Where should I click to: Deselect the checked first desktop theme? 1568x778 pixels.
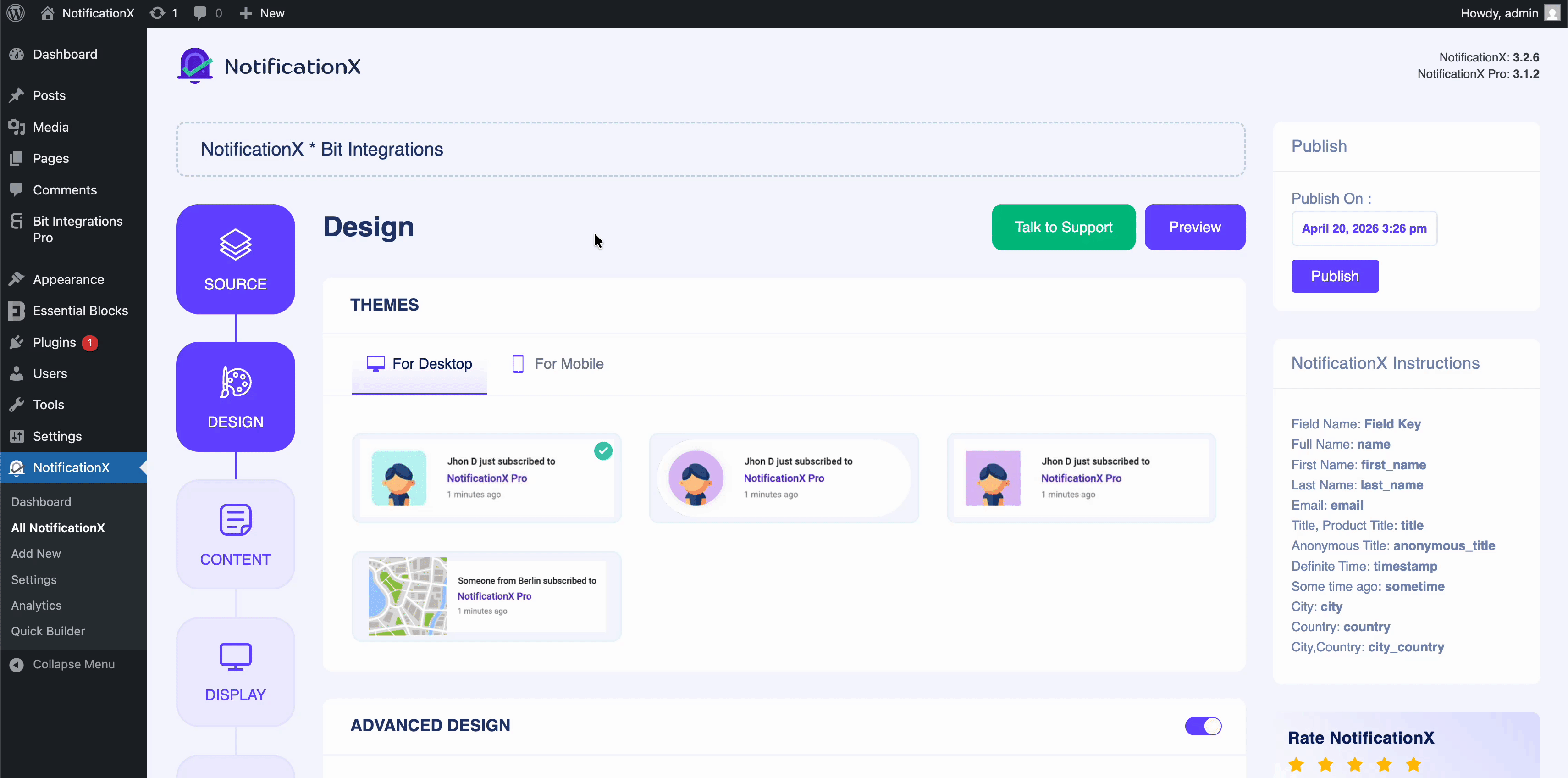pyautogui.click(x=602, y=450)
